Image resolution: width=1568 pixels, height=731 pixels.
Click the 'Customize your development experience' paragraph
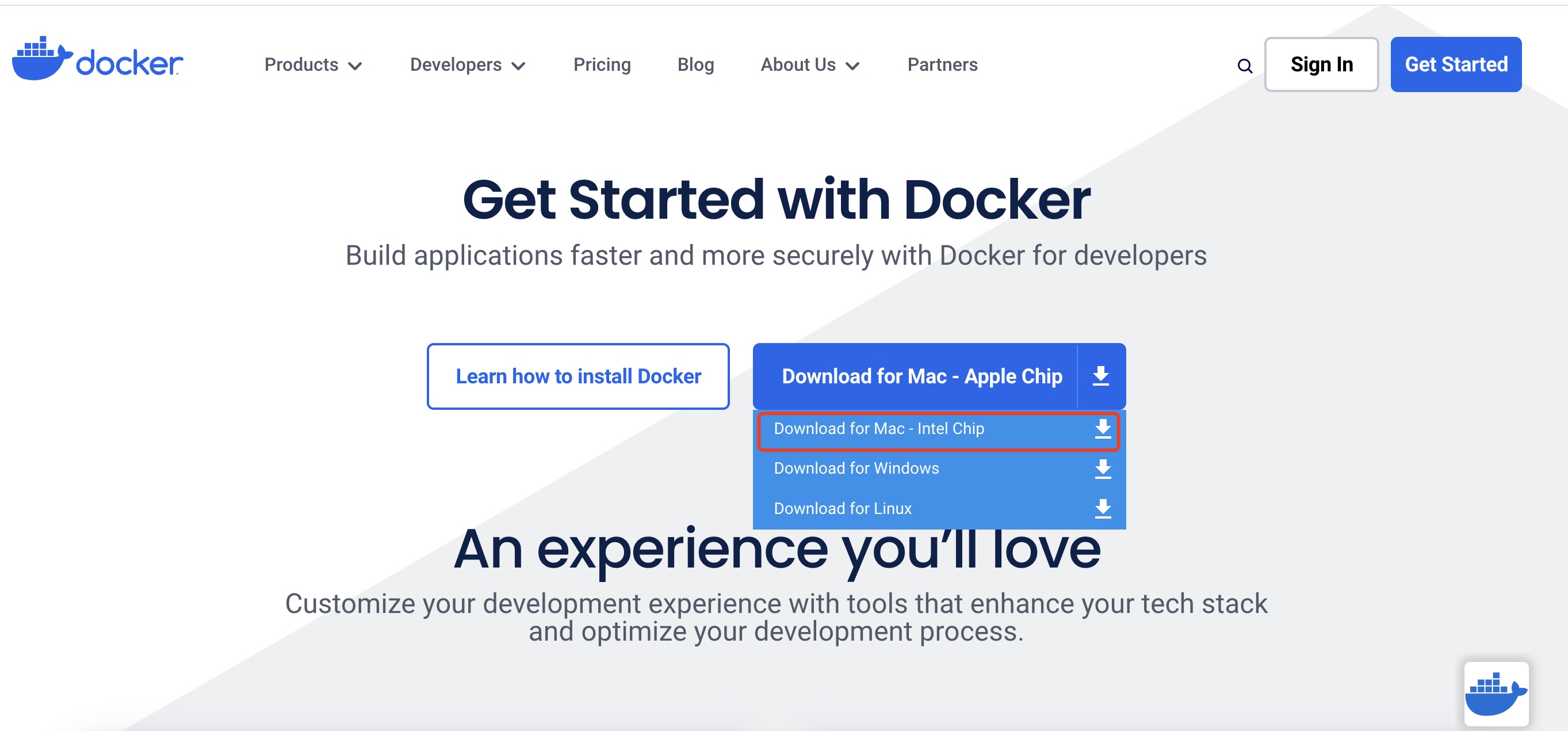click(x=776, y=617)
